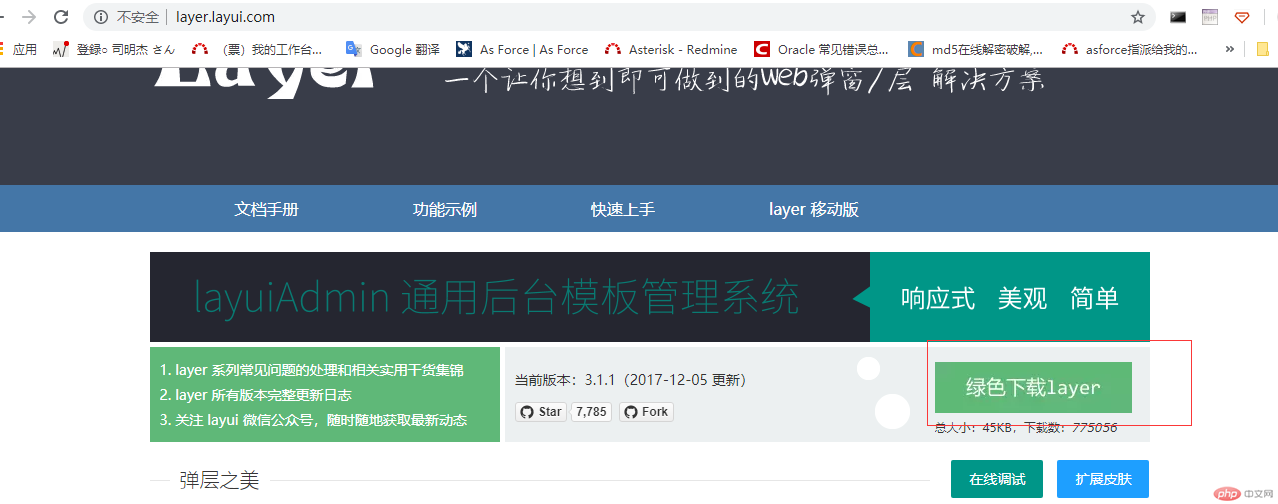This screenshot has height=504, width=1278.
Task: Click the address bar URL field
Action: (x=600, y=17)
